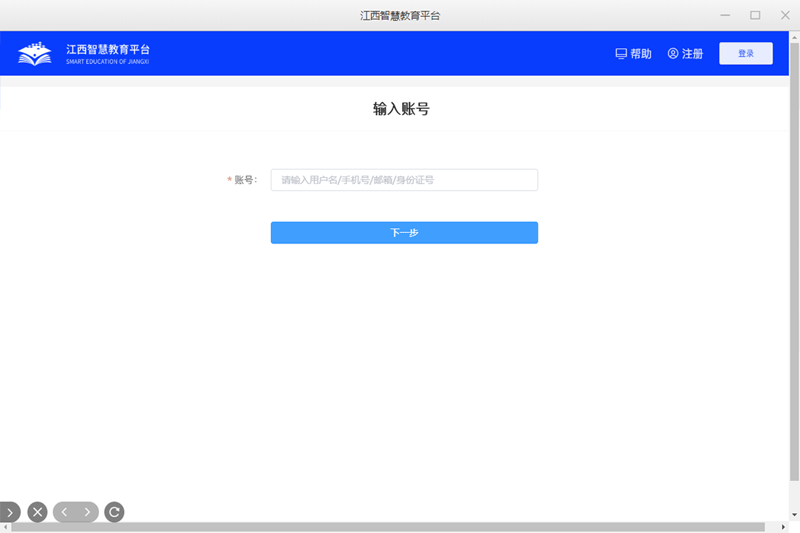Expand the bottom-left floating toolbar arrow

(x=10, y=512)
